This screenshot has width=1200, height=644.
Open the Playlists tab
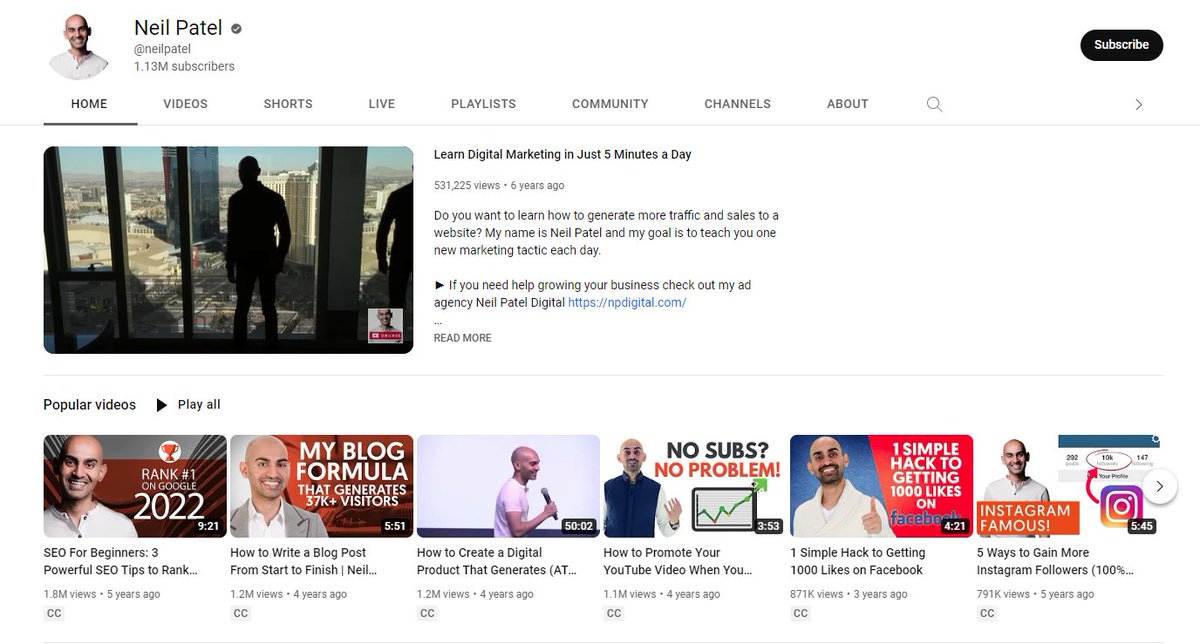point(484,104)
